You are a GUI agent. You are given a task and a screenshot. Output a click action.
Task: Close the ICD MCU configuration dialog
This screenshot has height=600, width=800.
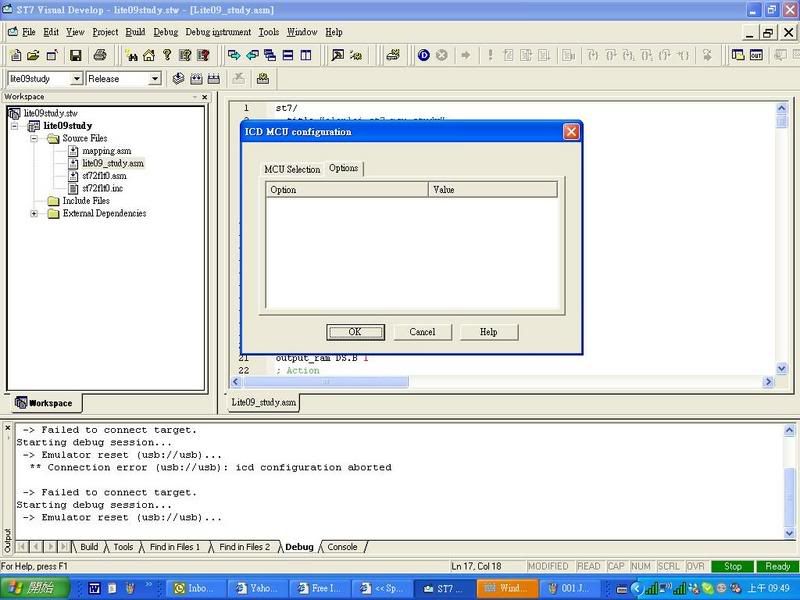coord(571,132)
